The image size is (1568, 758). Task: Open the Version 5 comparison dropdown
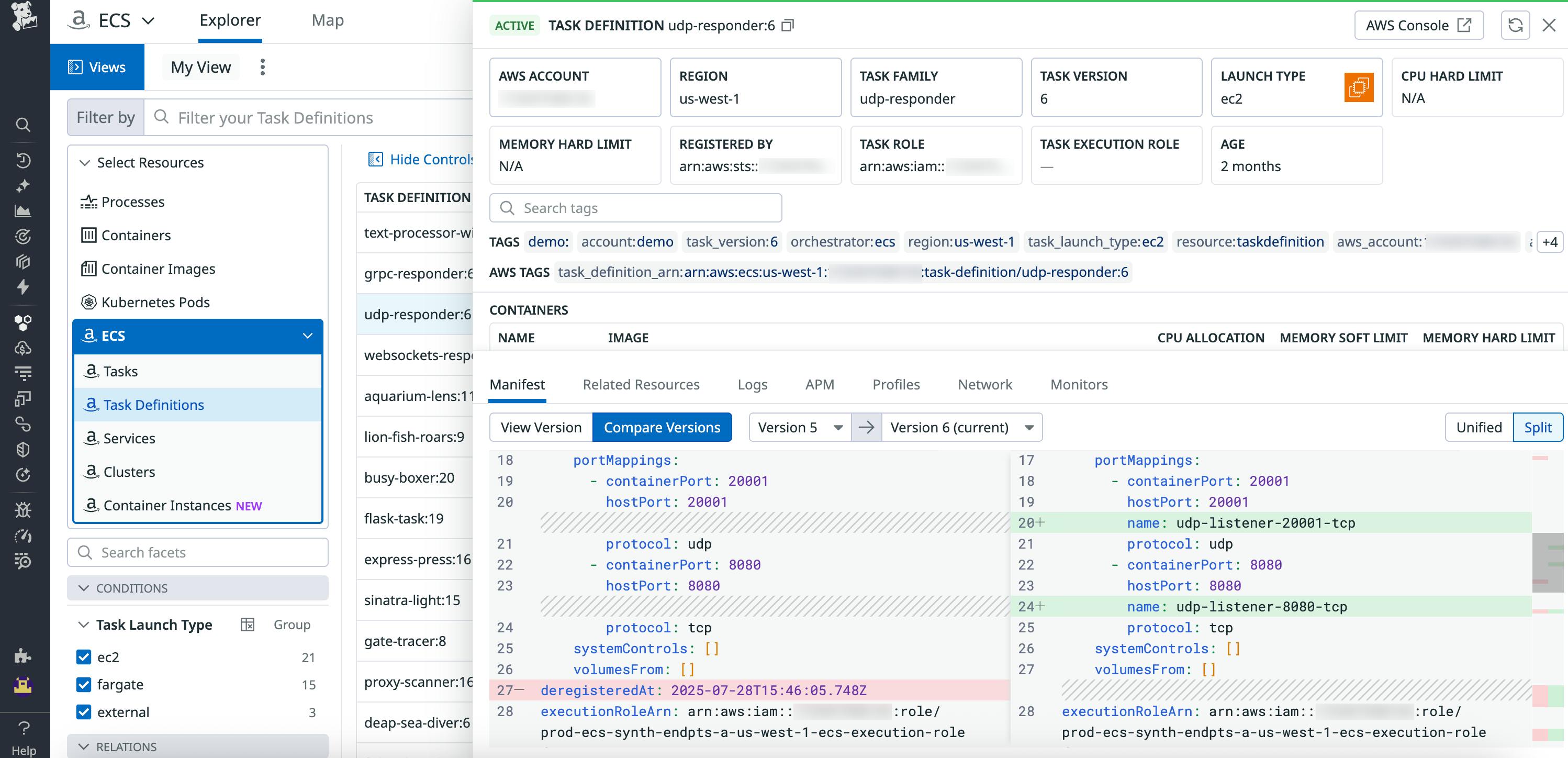798,427
